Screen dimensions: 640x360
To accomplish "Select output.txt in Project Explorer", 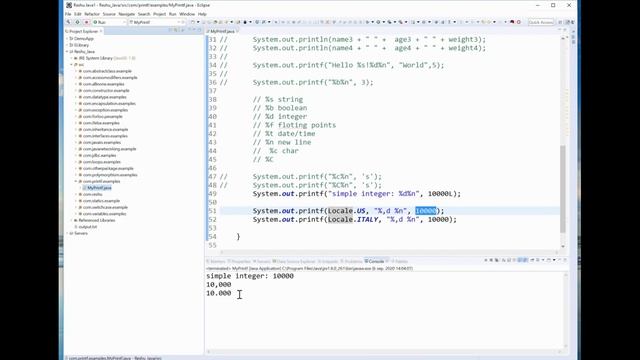I will [x=88, y=227].
